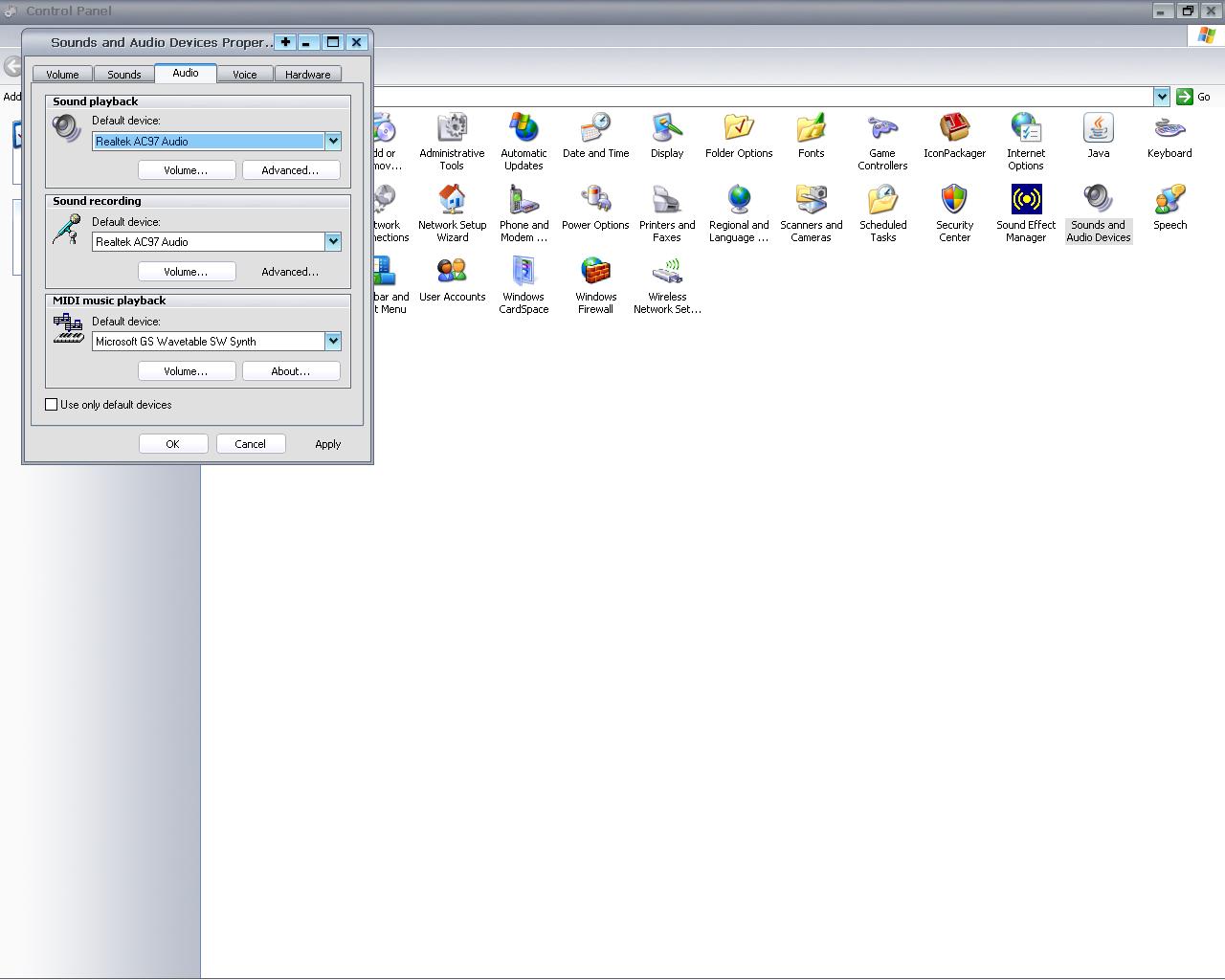Click the Control Panel address field
This screenshot has height=980, width=1225.
click(x=763, y=97)
